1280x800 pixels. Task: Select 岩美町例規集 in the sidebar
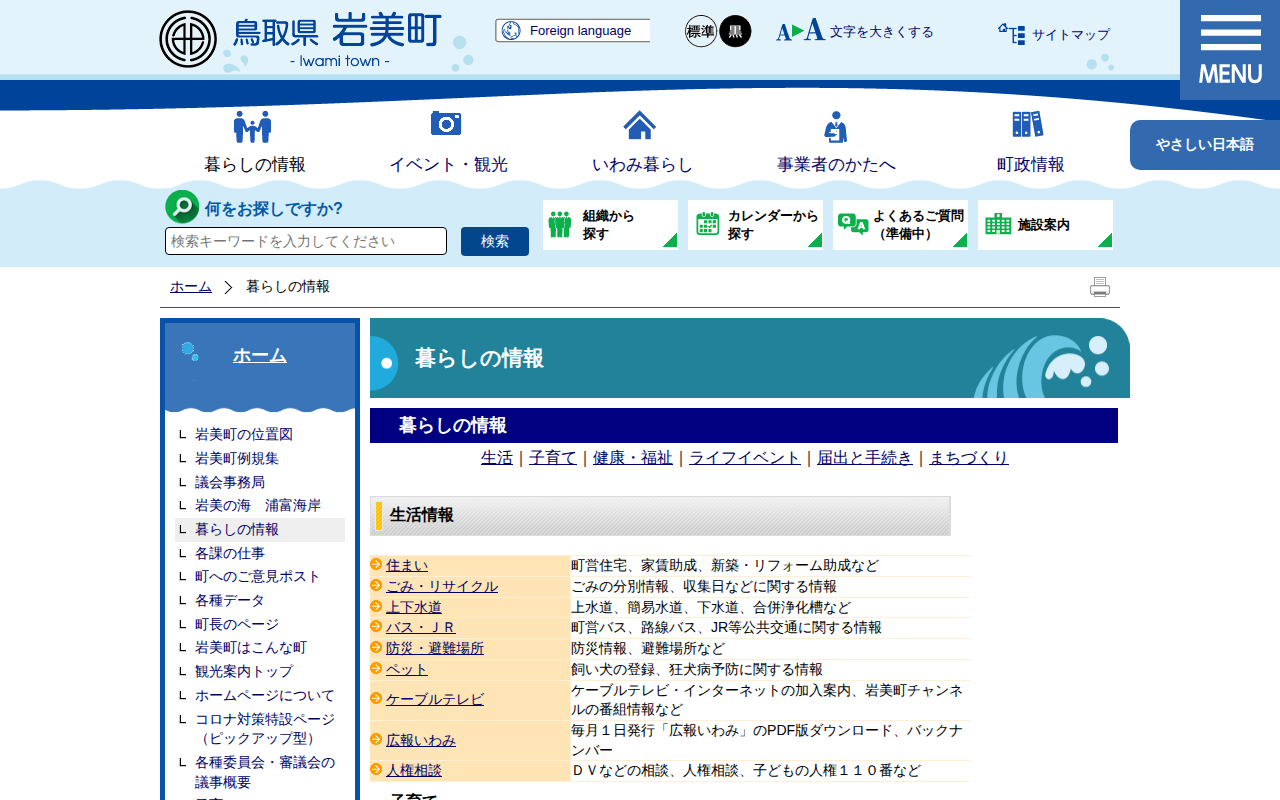(x=237, y=458)
